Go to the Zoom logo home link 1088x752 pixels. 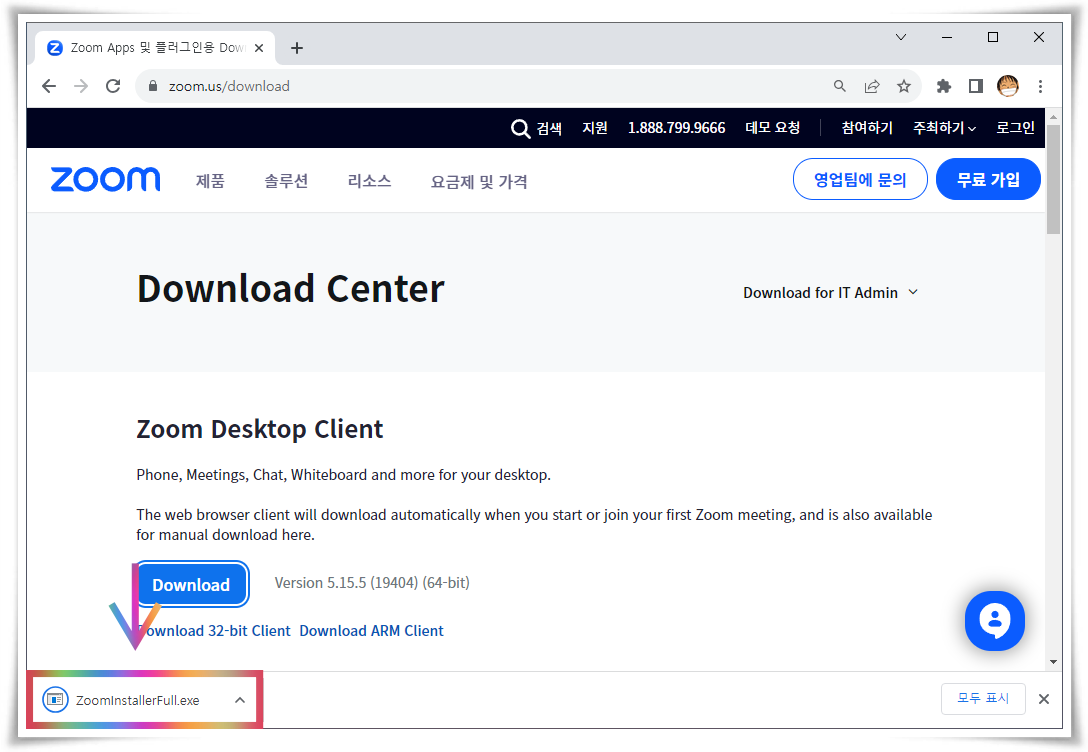[105, 180]
